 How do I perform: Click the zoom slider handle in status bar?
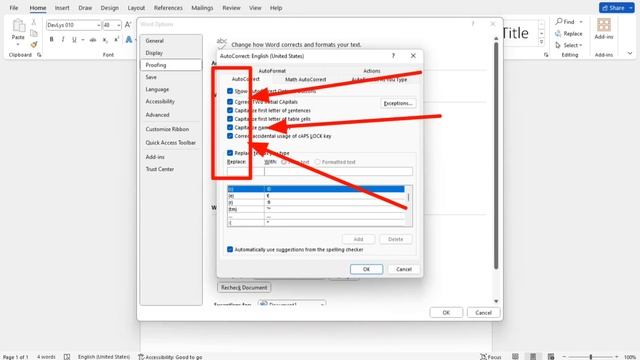click(591, 357)
